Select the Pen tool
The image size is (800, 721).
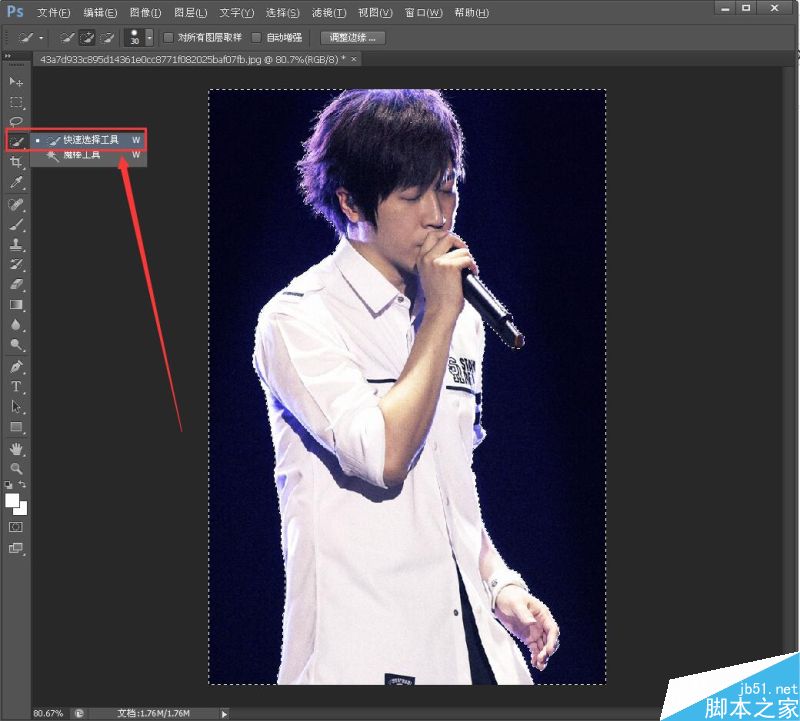(x=16, y=366)
